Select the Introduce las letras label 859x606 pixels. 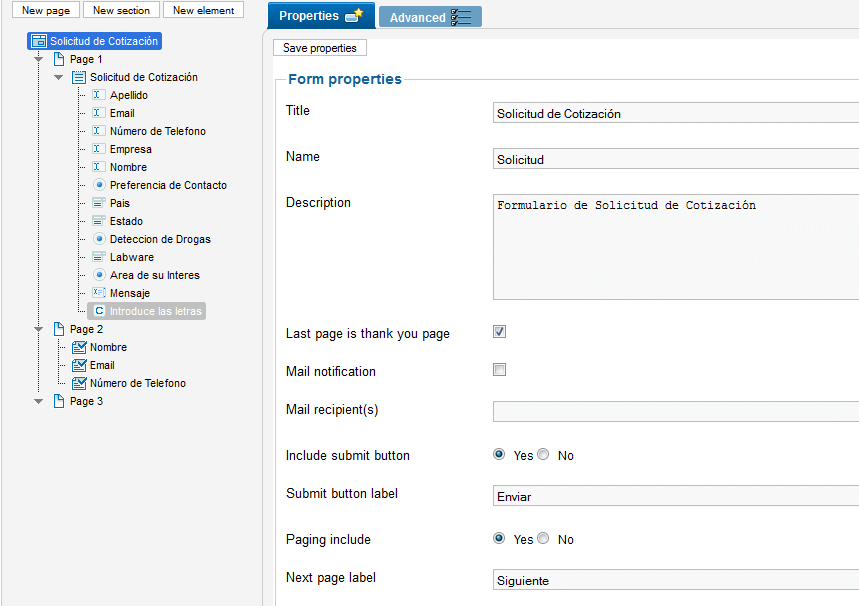point(156,311)
